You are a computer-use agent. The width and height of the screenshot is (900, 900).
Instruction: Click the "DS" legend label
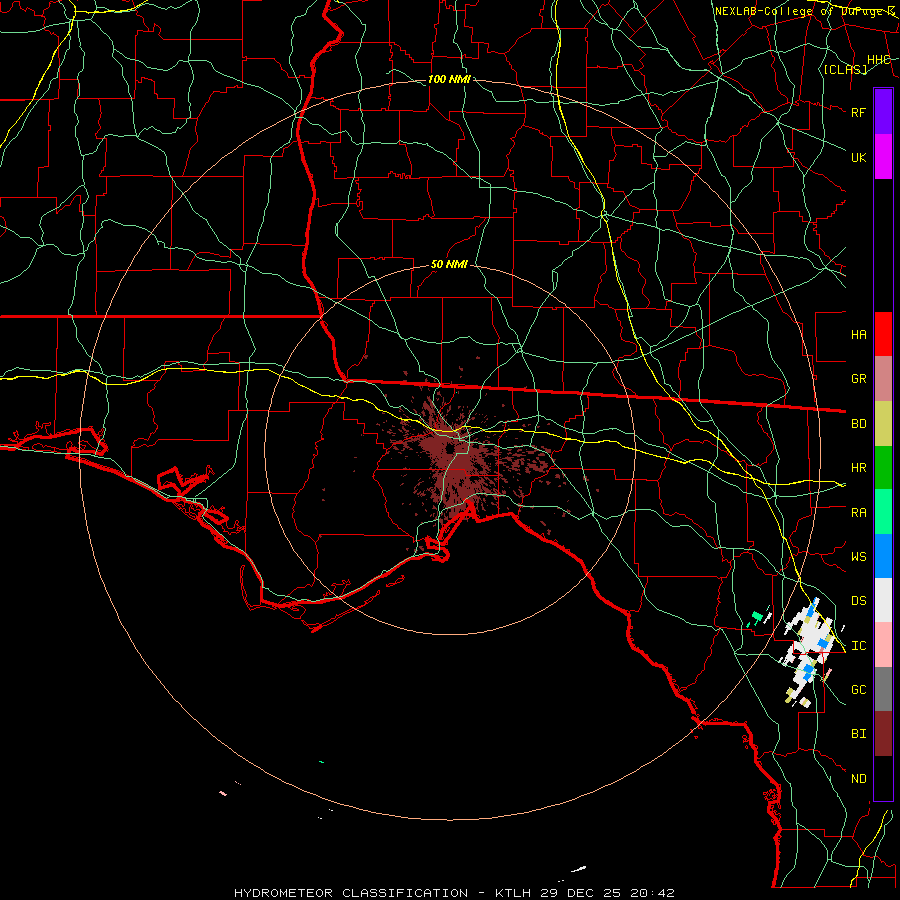click(x=858, y=600)
